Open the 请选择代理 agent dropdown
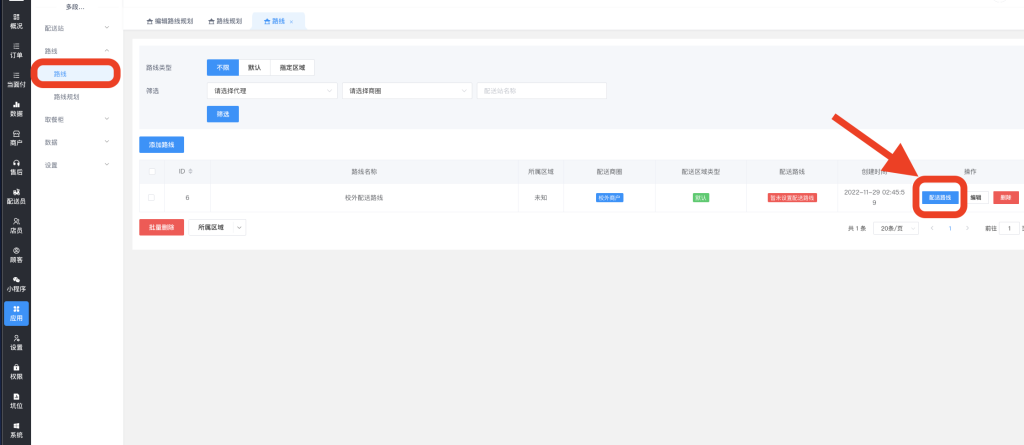 click(x=272, y=91)
